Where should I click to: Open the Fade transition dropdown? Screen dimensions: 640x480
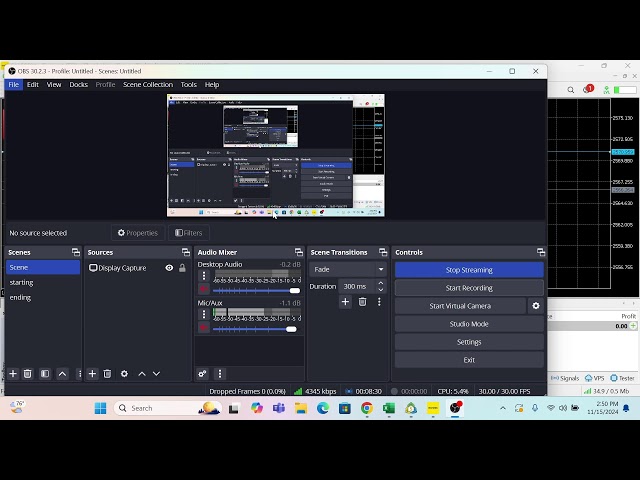(x=348, y=269)
